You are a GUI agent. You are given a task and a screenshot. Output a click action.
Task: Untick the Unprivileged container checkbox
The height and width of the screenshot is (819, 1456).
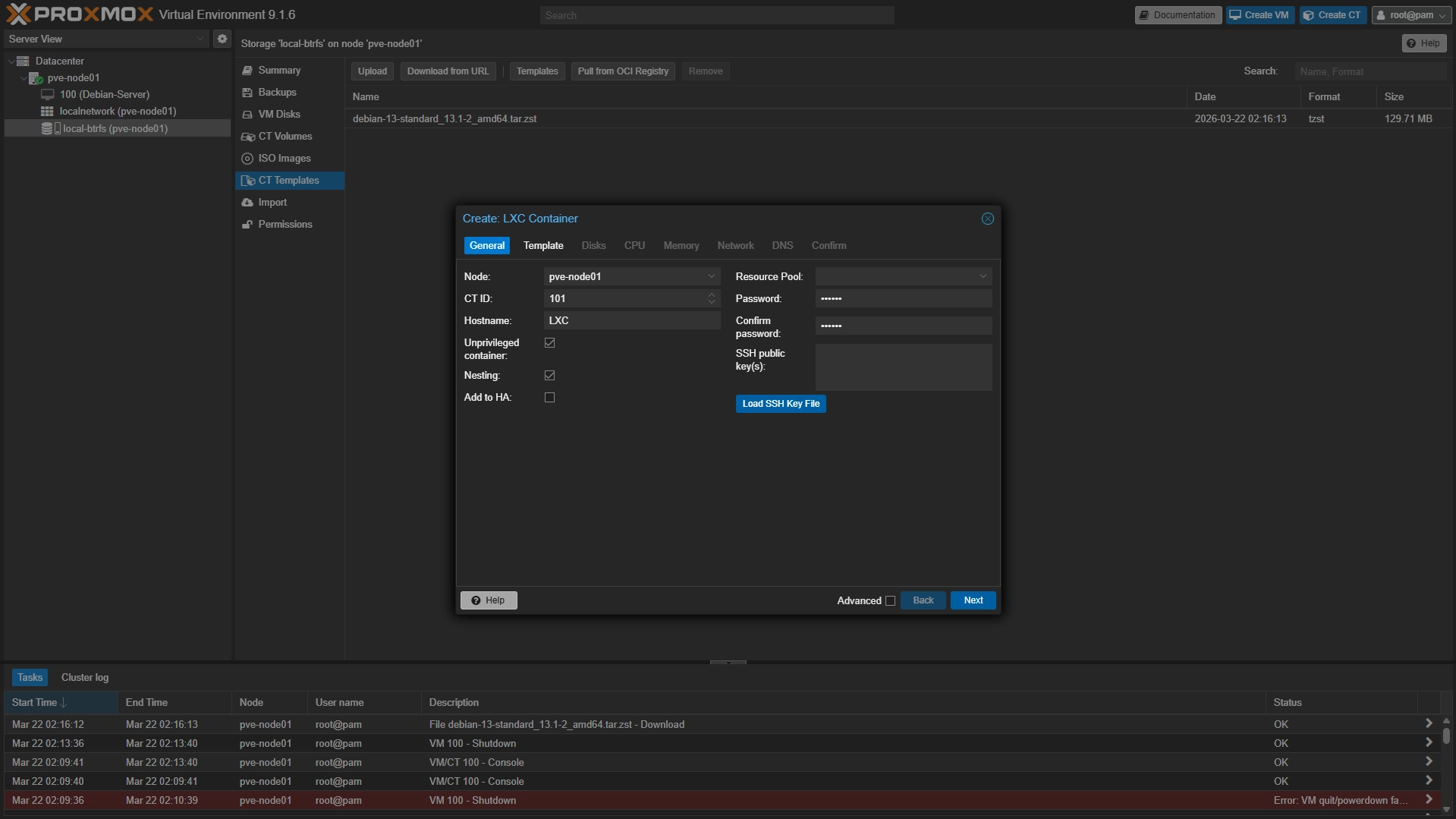[x=549, y=343]
